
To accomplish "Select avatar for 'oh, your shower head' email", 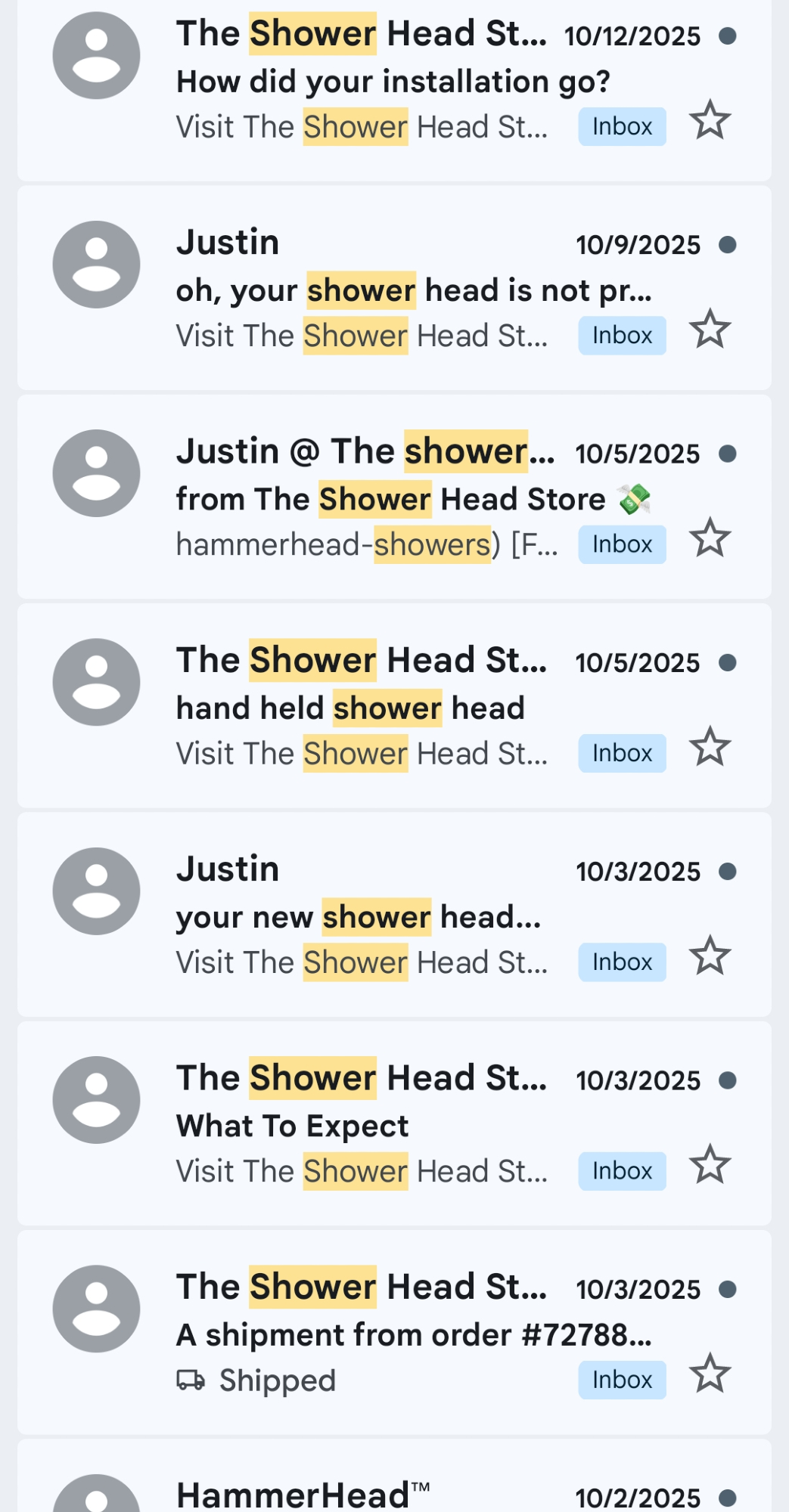I will [x=96, y=265].
